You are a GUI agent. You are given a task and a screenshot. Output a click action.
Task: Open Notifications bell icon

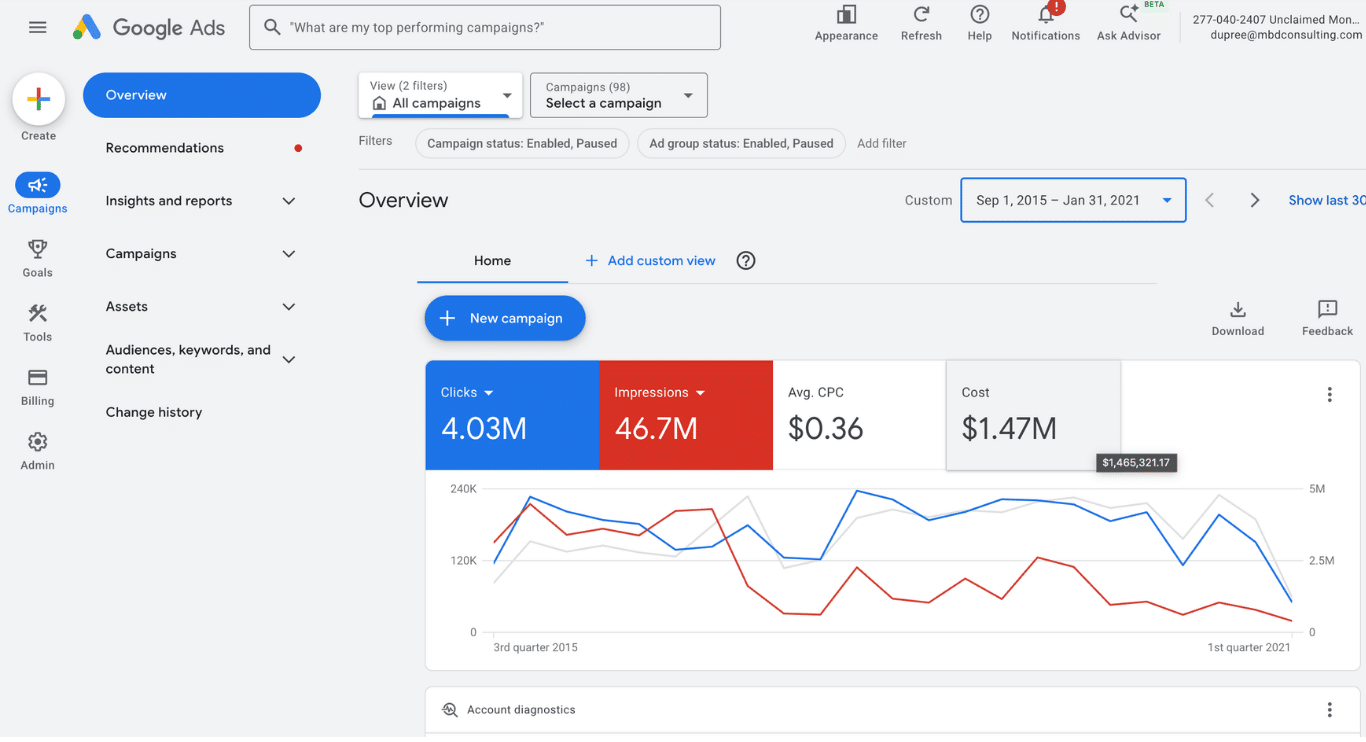tap(1046, 15)
